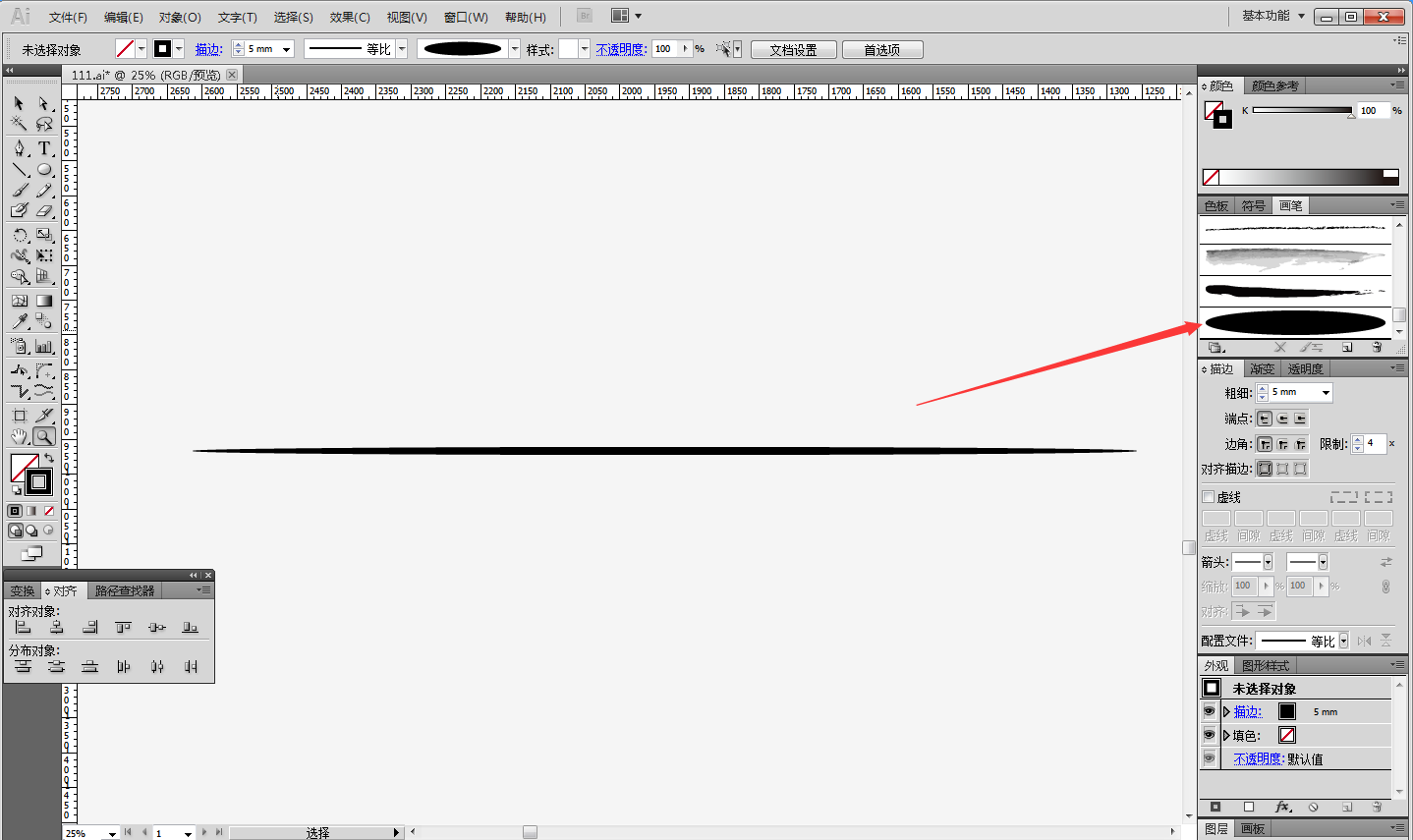The width and height of the screenshot is (1413, 840).
Task: Enable the 虚线 dashed line checkbox
Action: [x=1209, y=497]
